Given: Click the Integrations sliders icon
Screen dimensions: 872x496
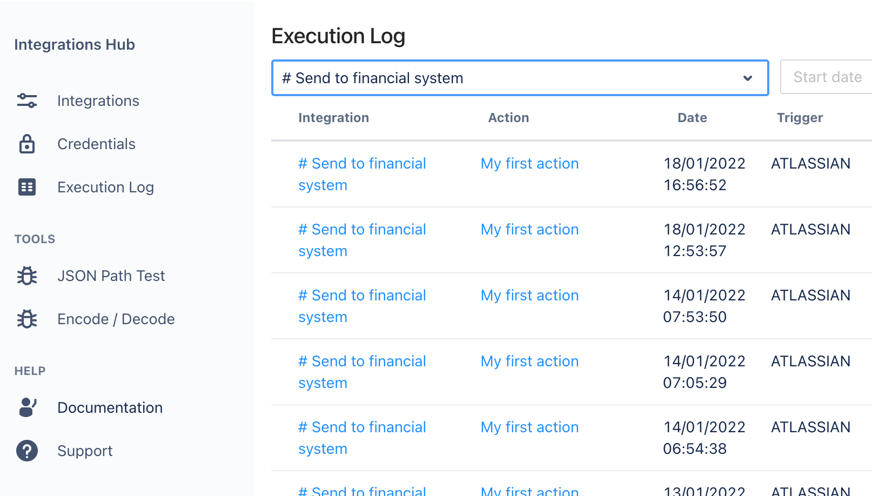Looking at the screenshot, I should [x=27, y=101].
